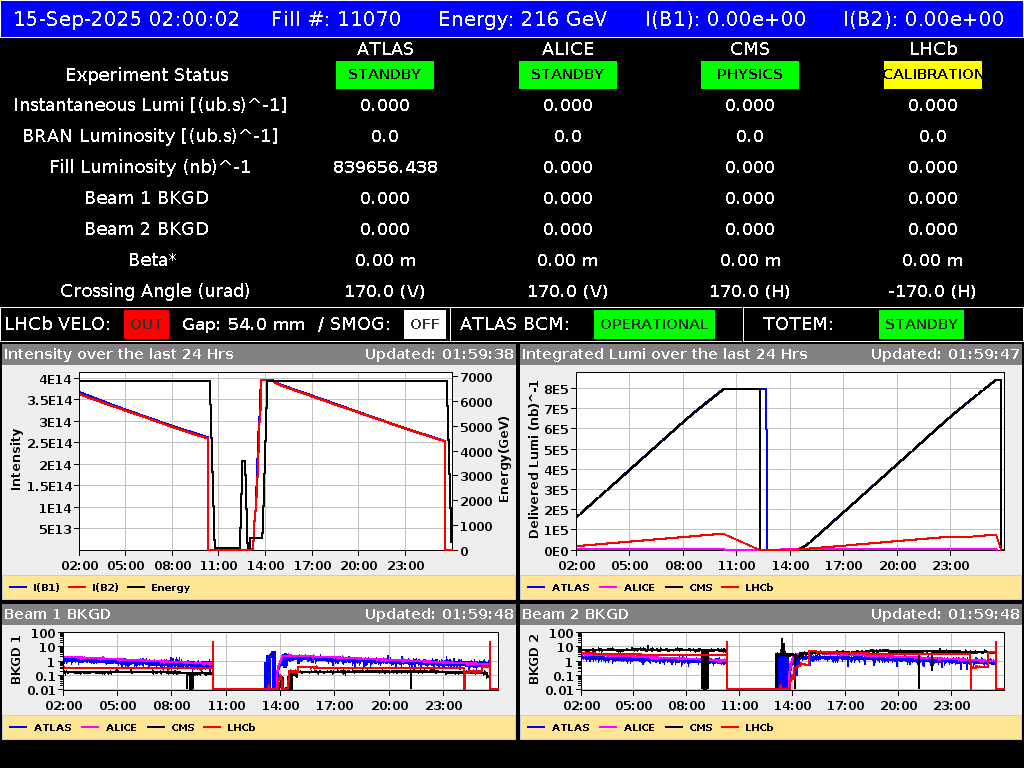Click the ALICE STANDBY status indicator

click(568, 74)
